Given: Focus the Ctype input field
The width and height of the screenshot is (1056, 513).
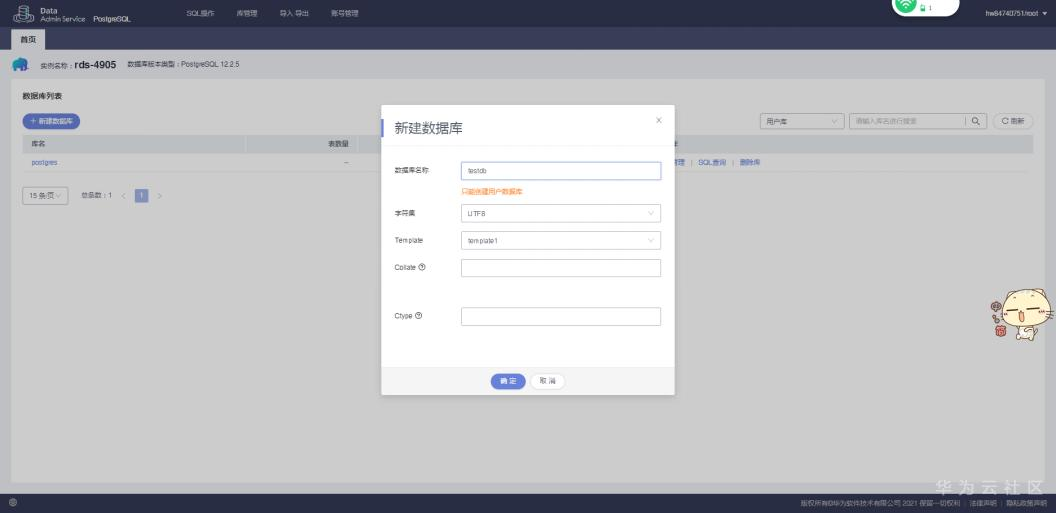Looking at the screenshot, I should click(x=560, y=316).
